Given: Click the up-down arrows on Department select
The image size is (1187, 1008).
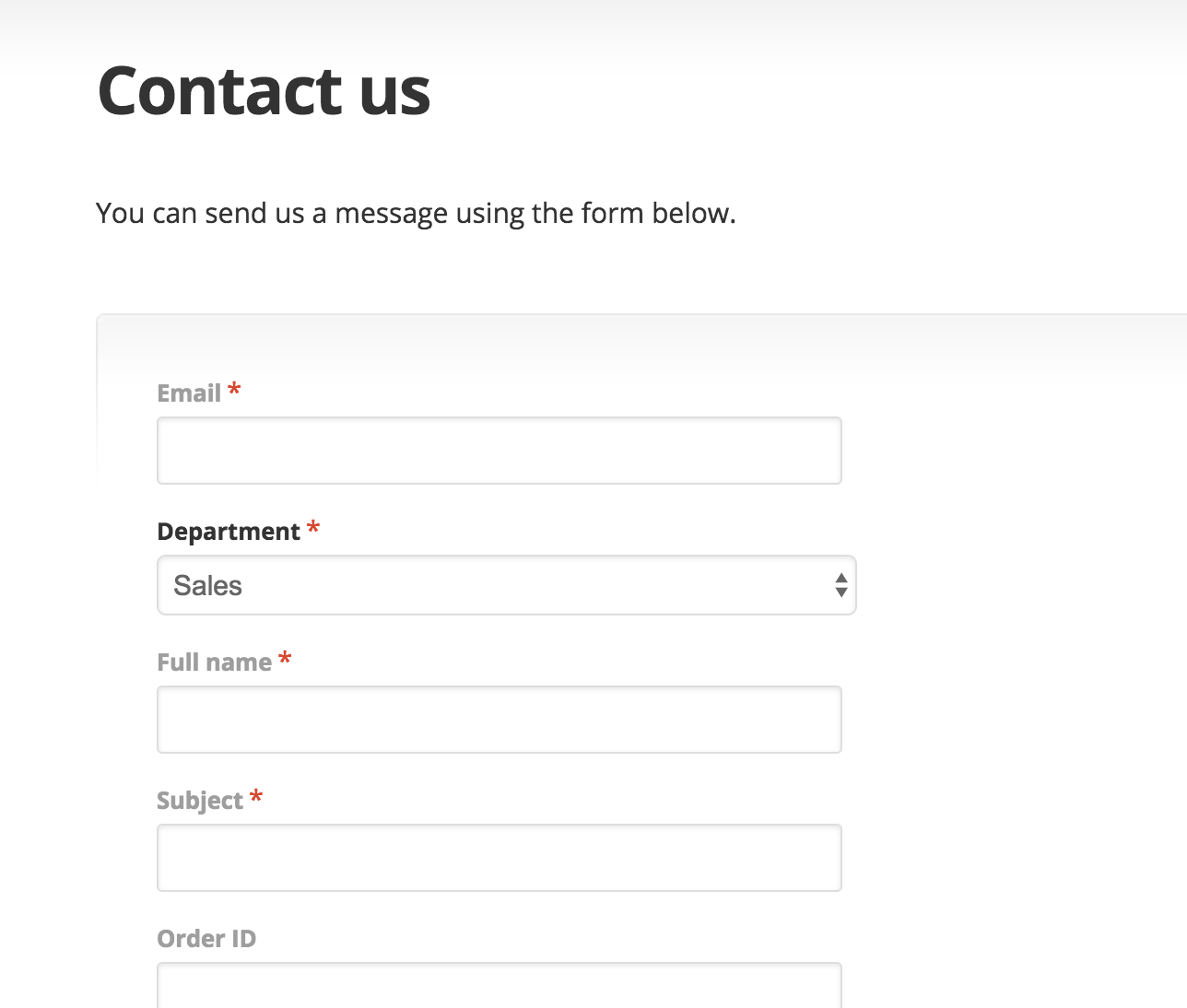Looking at the screenshot, I should click(840, 585).
